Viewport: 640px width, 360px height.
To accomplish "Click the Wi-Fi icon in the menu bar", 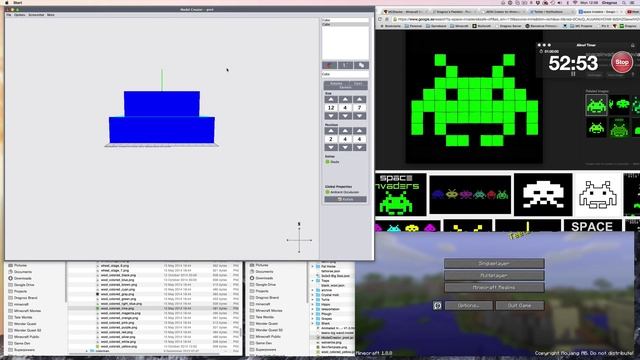I will [575, 2].
